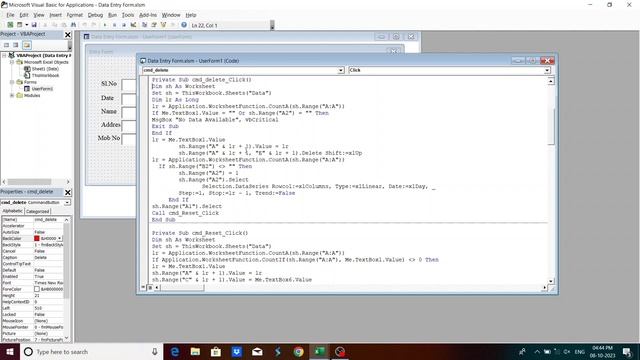Click the Reset stop icon in toolbar
This screenshot has width=640, height=360.
124,25
